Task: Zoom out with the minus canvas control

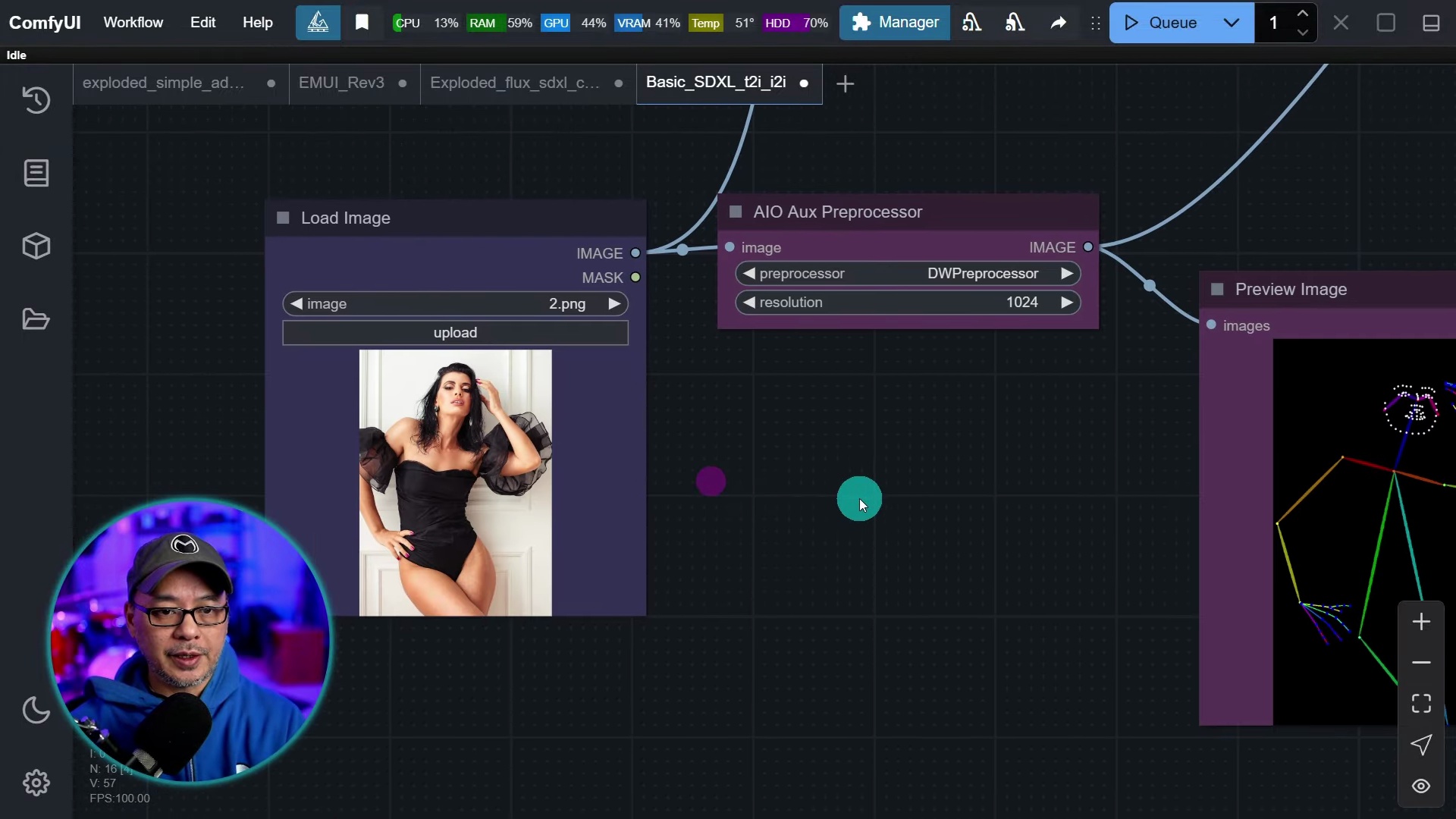Action: point(1421,663)
